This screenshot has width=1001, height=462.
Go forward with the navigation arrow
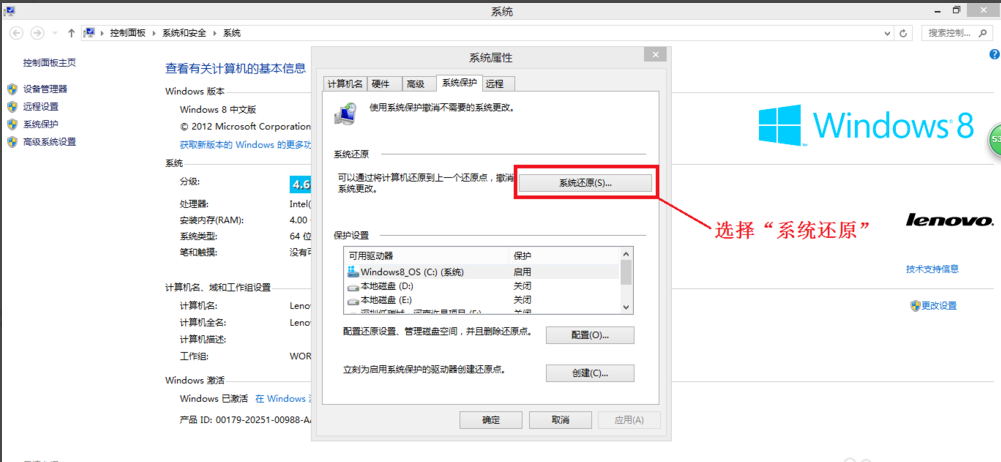[x=38, y=33]
